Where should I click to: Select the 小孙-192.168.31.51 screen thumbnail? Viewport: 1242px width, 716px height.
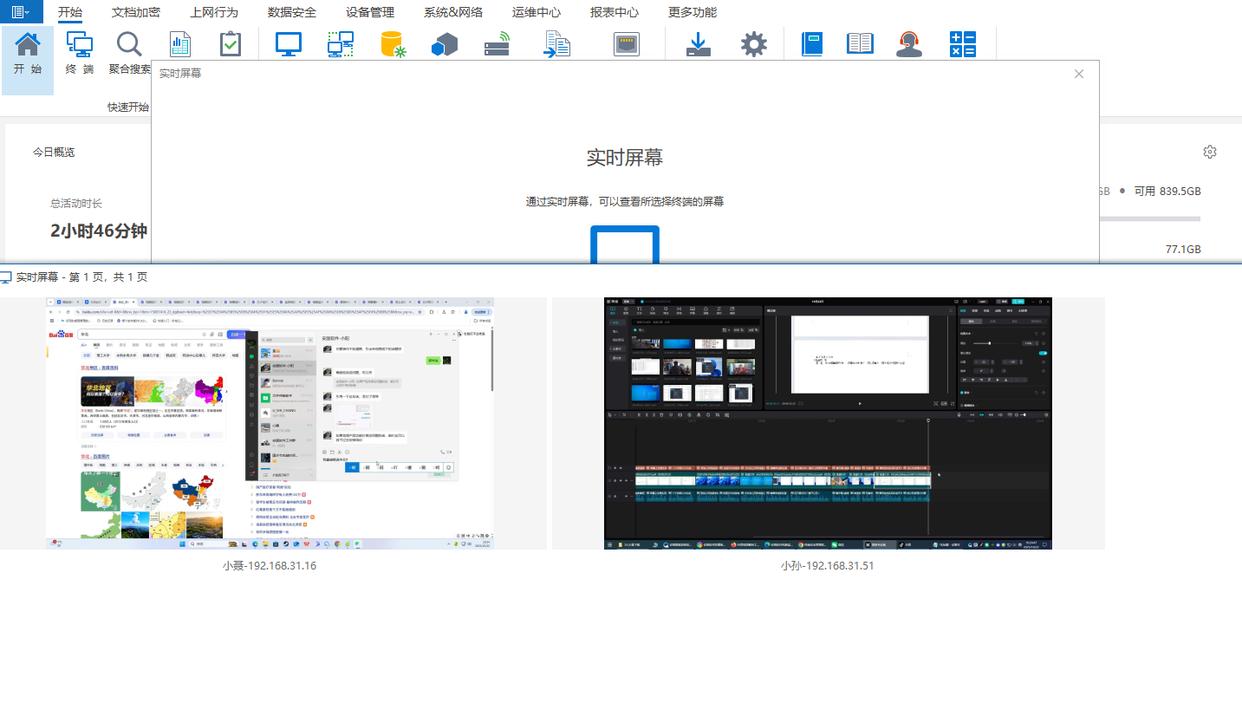click(828, 423)
